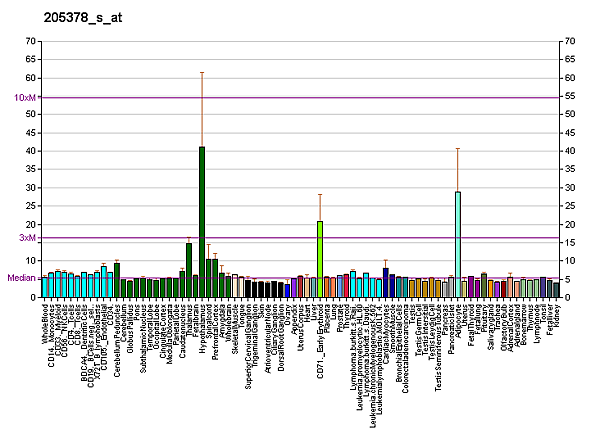The image size is (600, 434).
Task: Click the purple Median label
Action: (22, 278)
